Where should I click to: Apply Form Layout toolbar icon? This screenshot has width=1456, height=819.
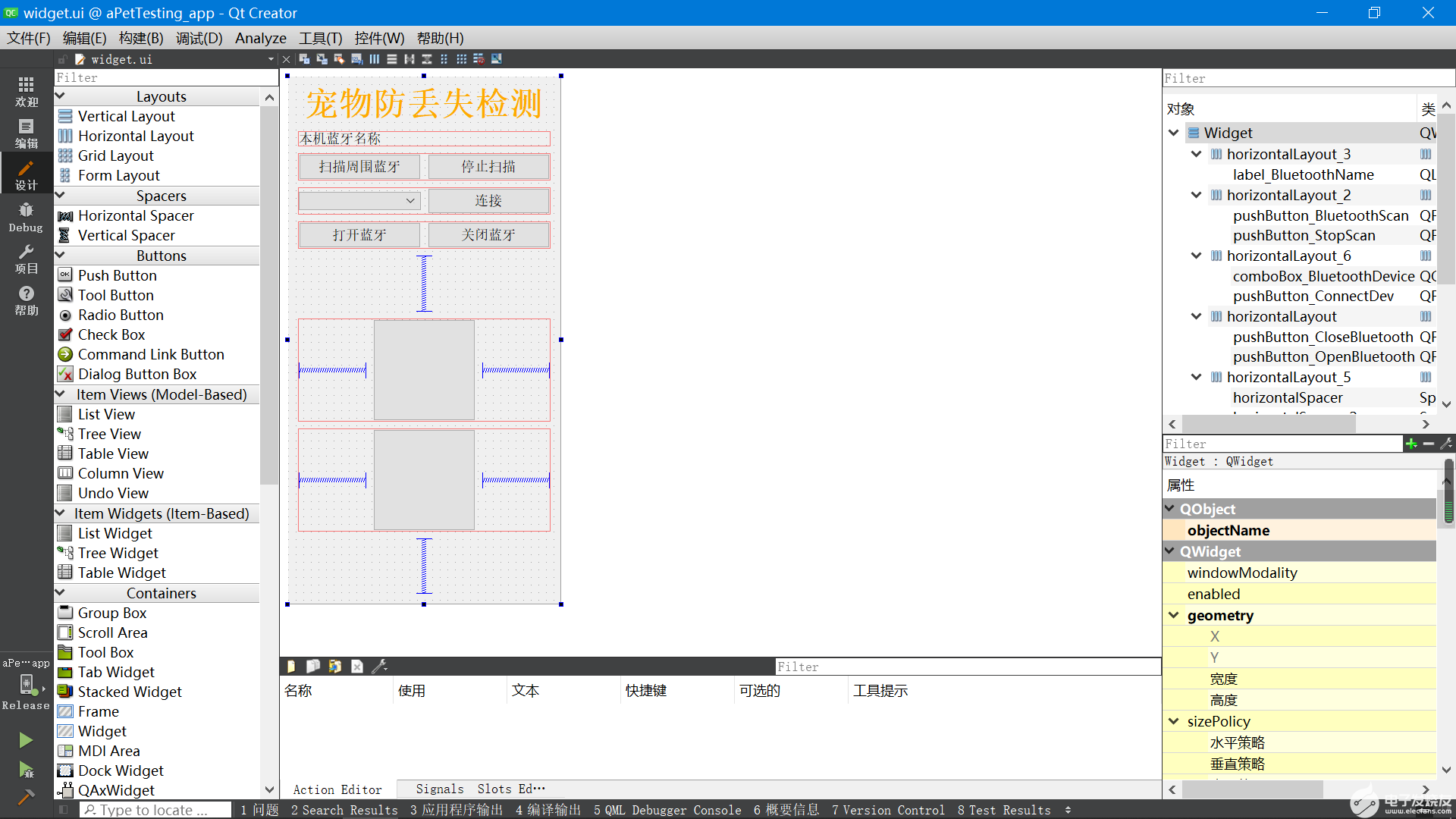point(444,58)
